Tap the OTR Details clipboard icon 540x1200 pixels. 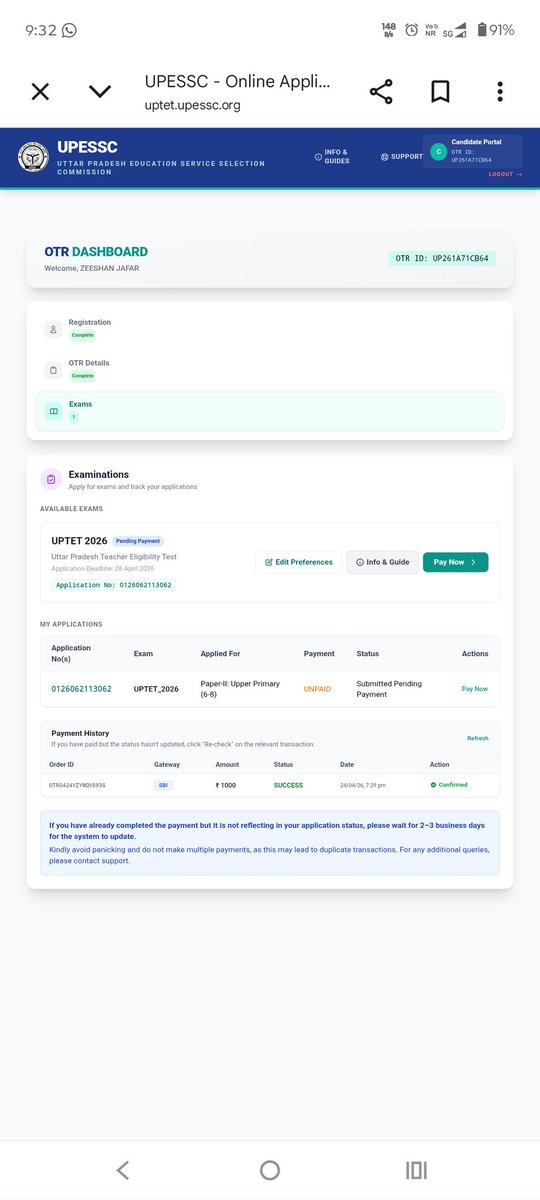[x=53, y=370]
